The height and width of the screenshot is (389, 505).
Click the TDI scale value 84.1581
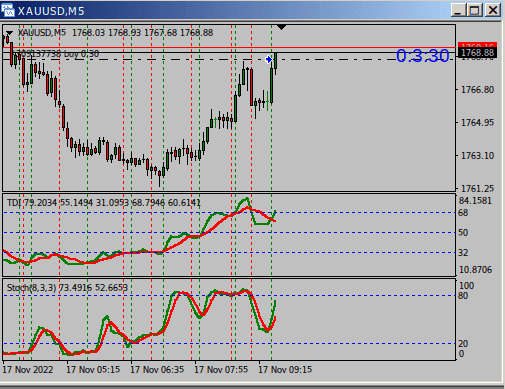point(475,201)
